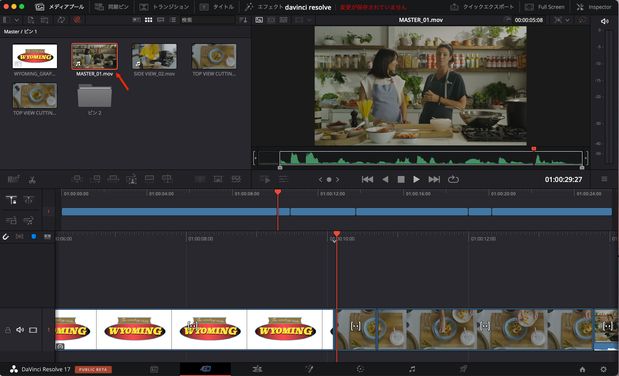Image resolution: width=619 pixels, height=376 pixels.
Task: Go to first frame button
Action: point(367,180)
